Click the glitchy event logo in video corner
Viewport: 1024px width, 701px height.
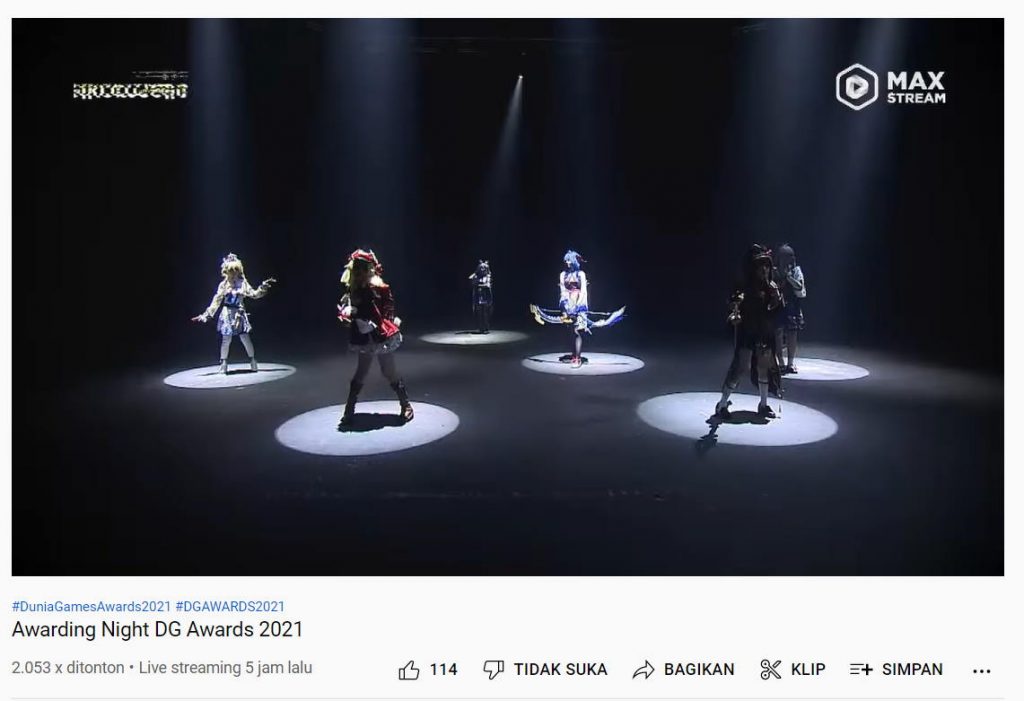[131, 86]
